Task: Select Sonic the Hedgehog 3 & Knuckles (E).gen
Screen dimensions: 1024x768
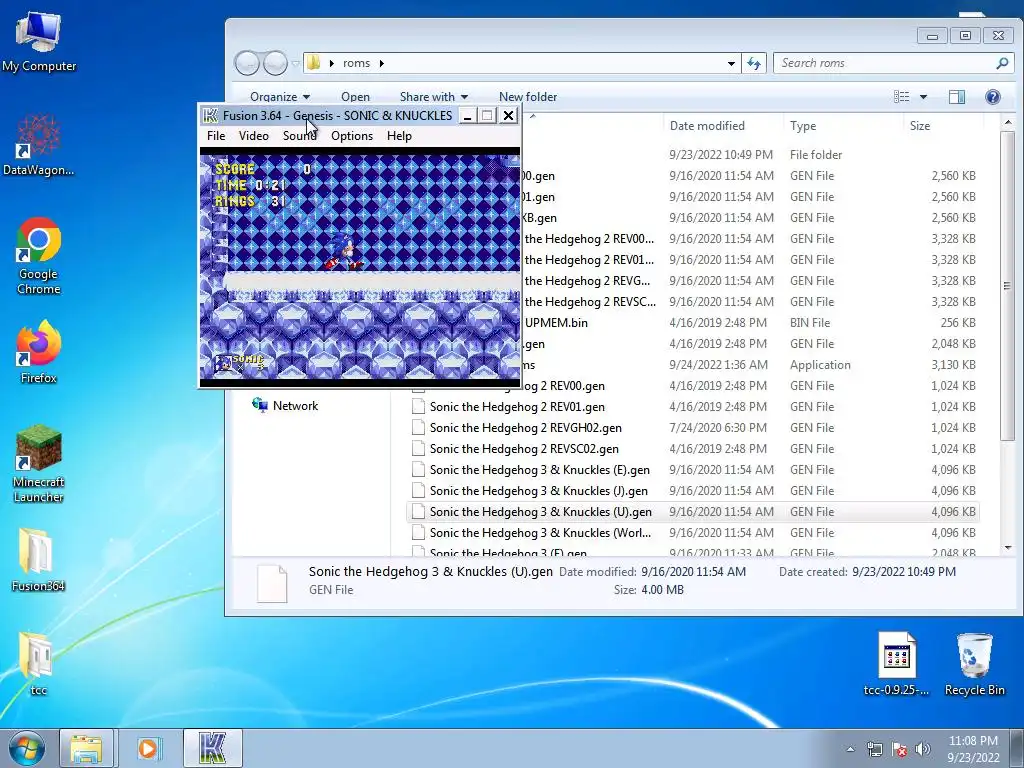Action: click(x=693, y=470)
